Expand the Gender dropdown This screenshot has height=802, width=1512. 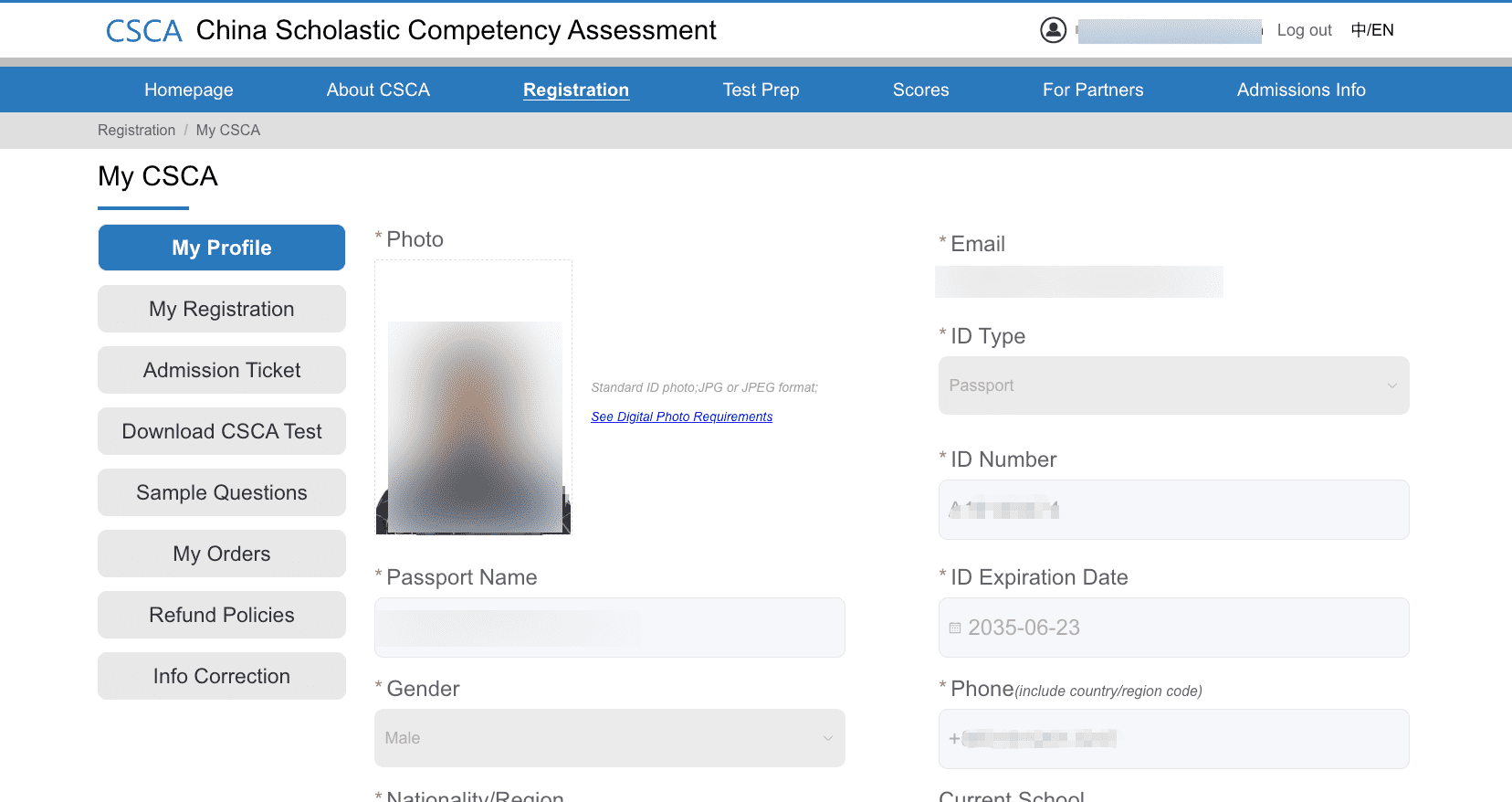coord(609,738)
